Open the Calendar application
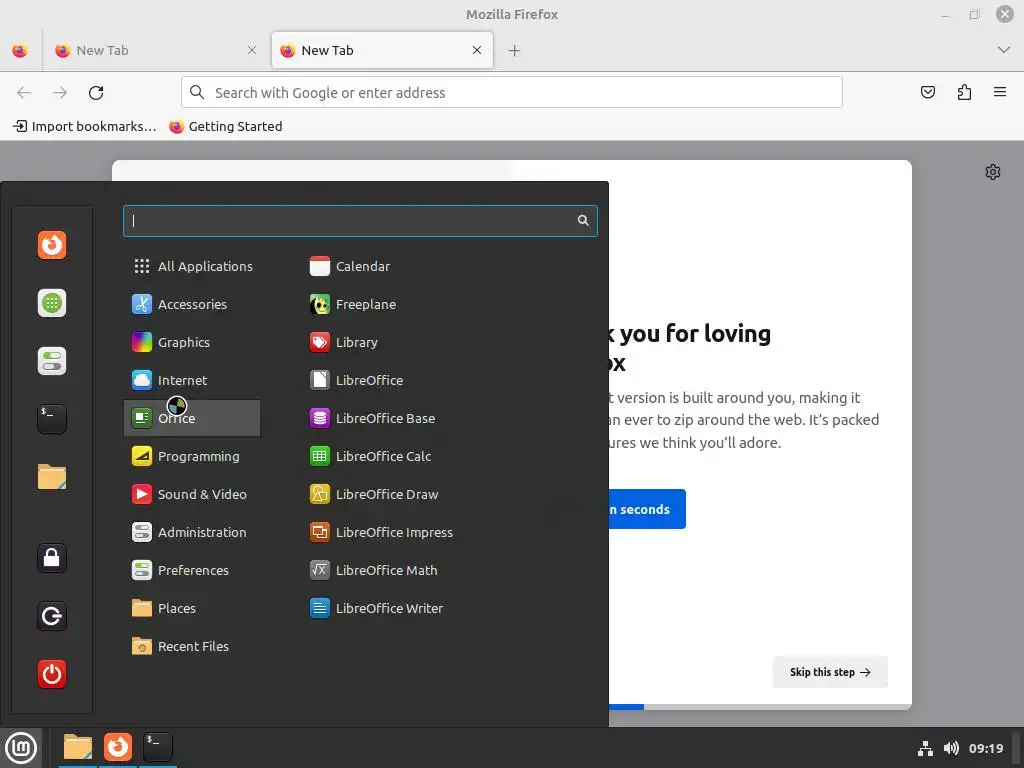This screenshot has width=1024, height=768. [x=350, y=266]
